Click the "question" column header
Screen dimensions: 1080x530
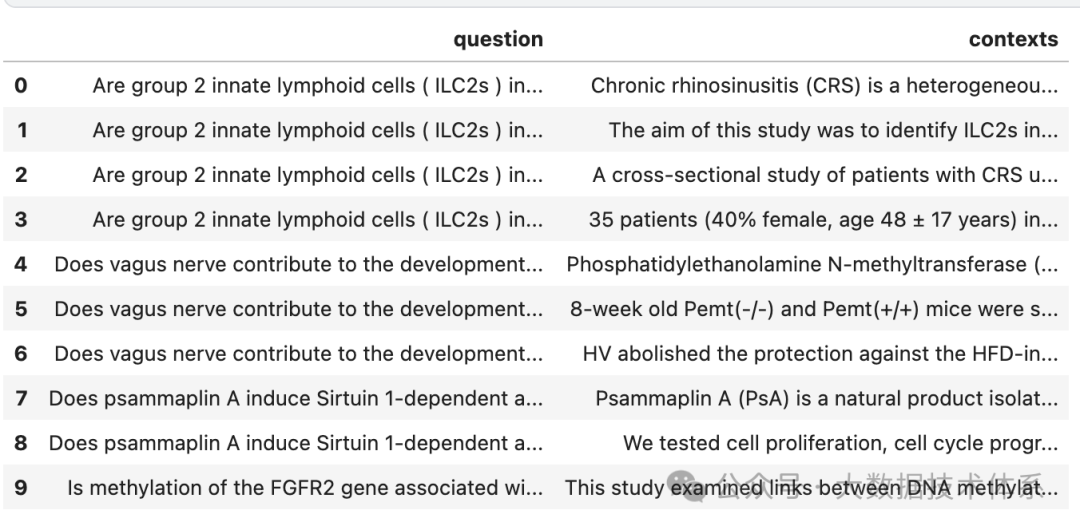(498, 40)
